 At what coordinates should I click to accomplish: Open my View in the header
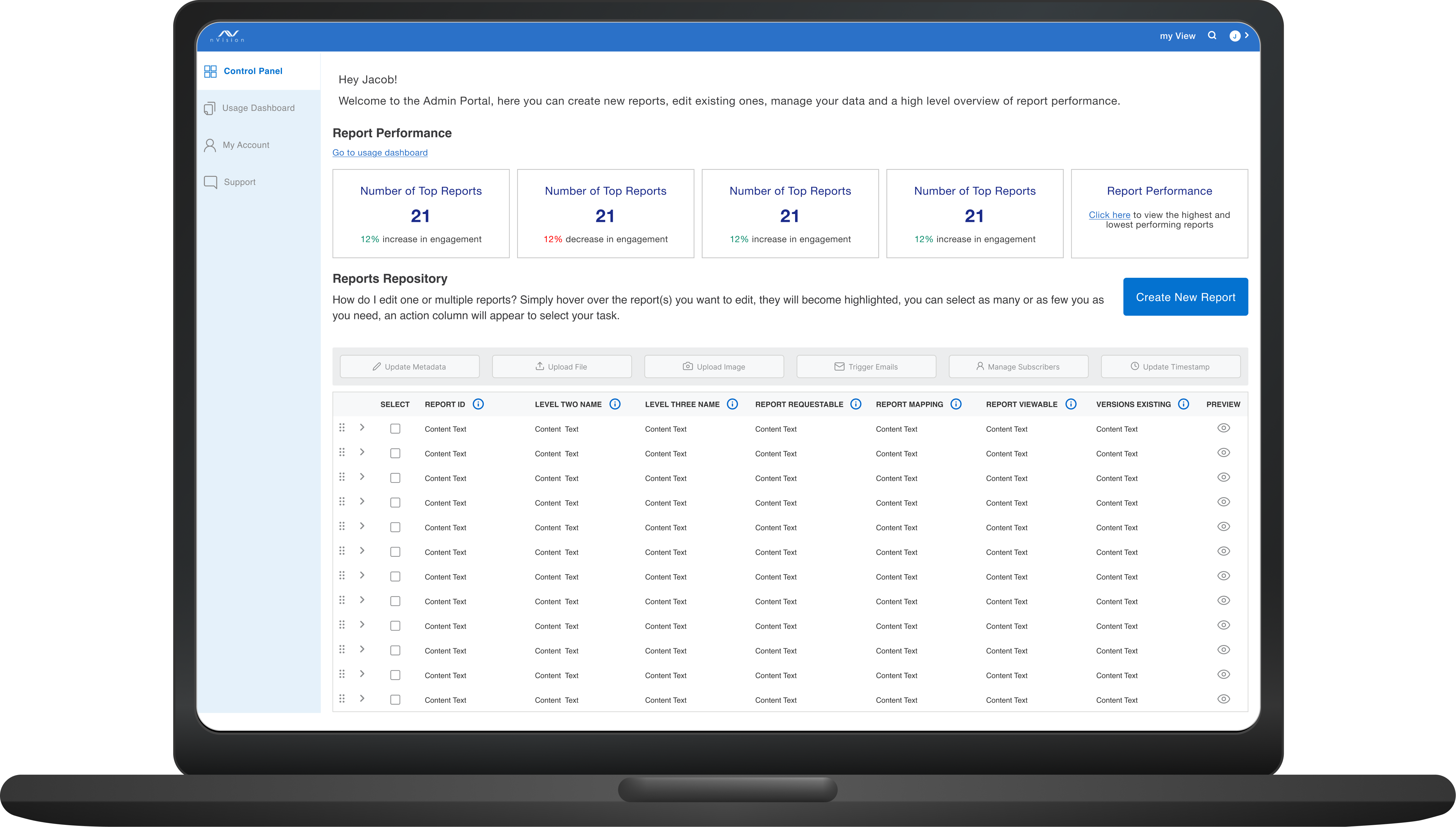(1177, 36)
